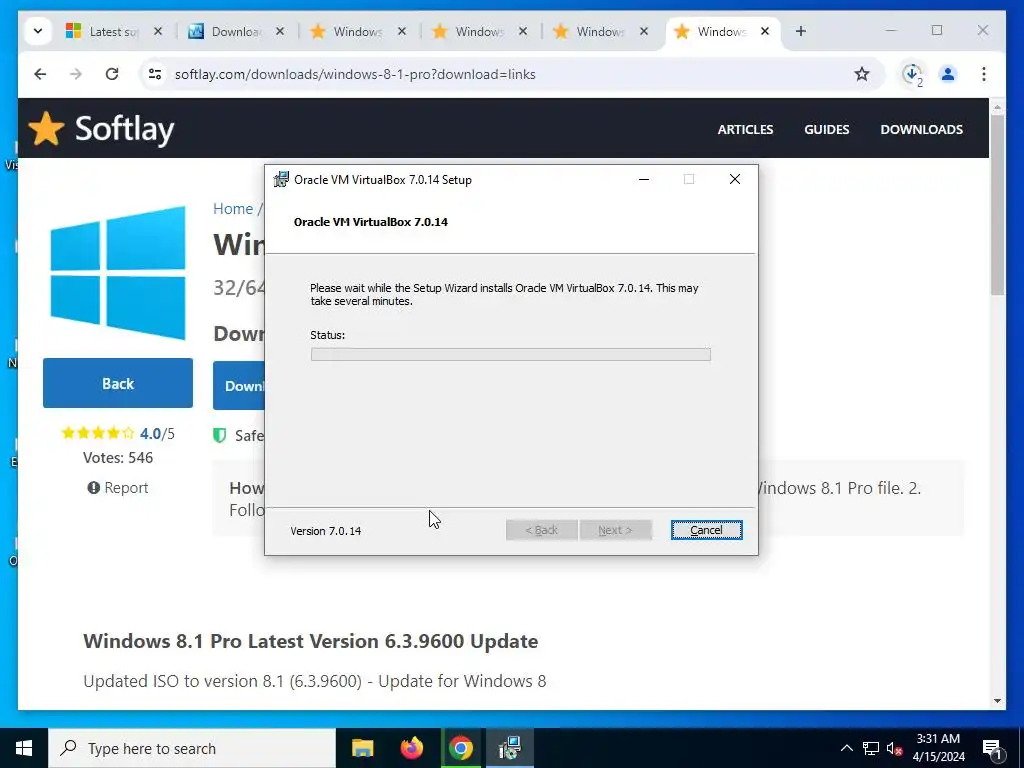Viewport: 1024px width, 768px height.
Task: Click the taskbar clock showing 3:31 AM
Action: click(938, 748)
